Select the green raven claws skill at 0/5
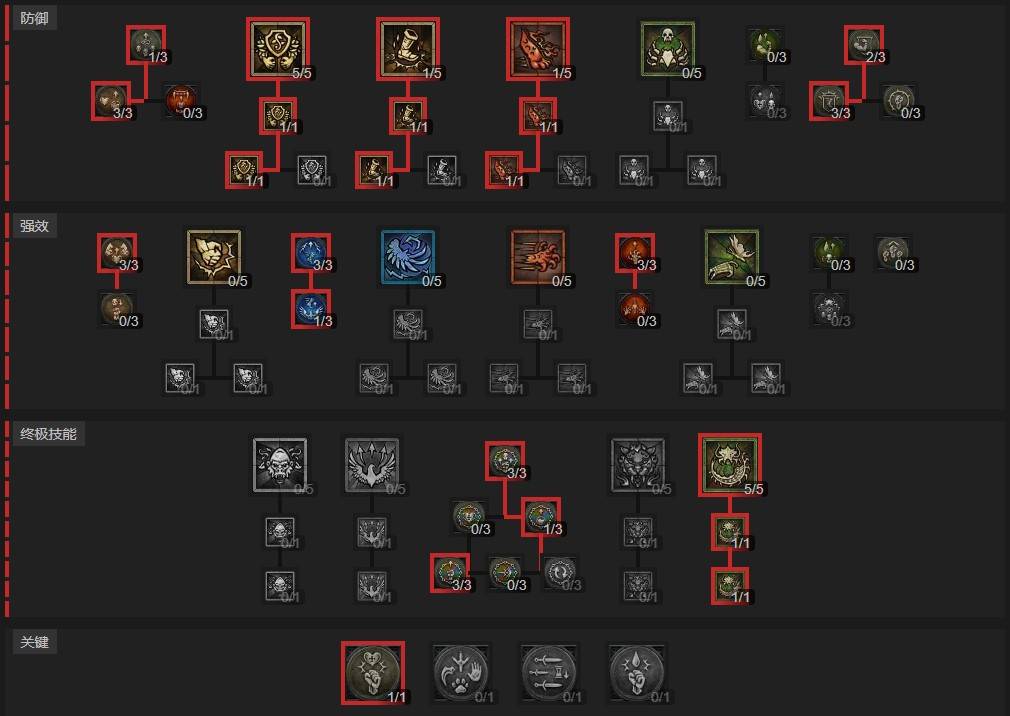The width and height of the screenshot is (1010, 716). [x=732, y=257]
